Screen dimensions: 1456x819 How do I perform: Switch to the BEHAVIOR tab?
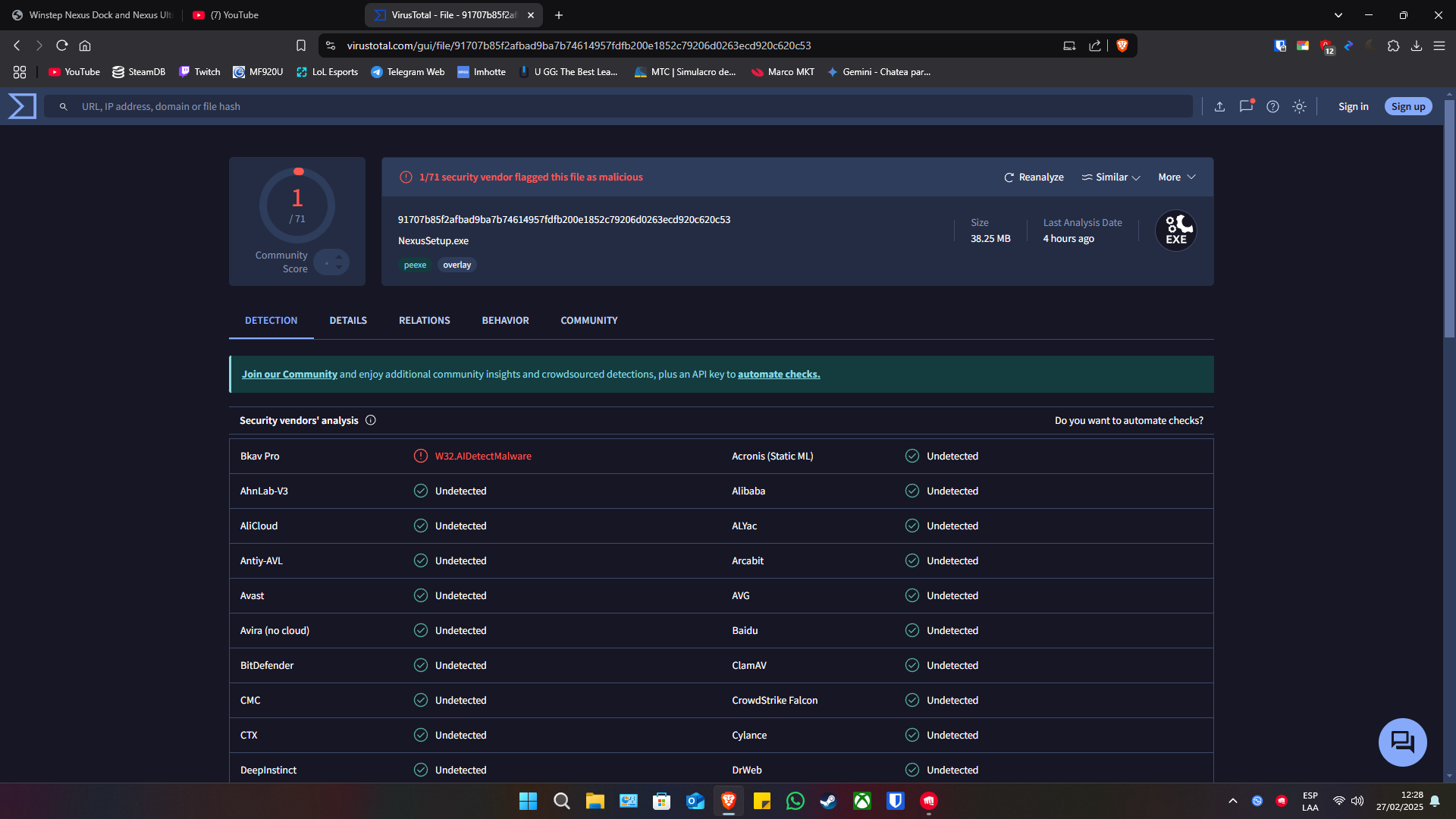click(505, 321)
